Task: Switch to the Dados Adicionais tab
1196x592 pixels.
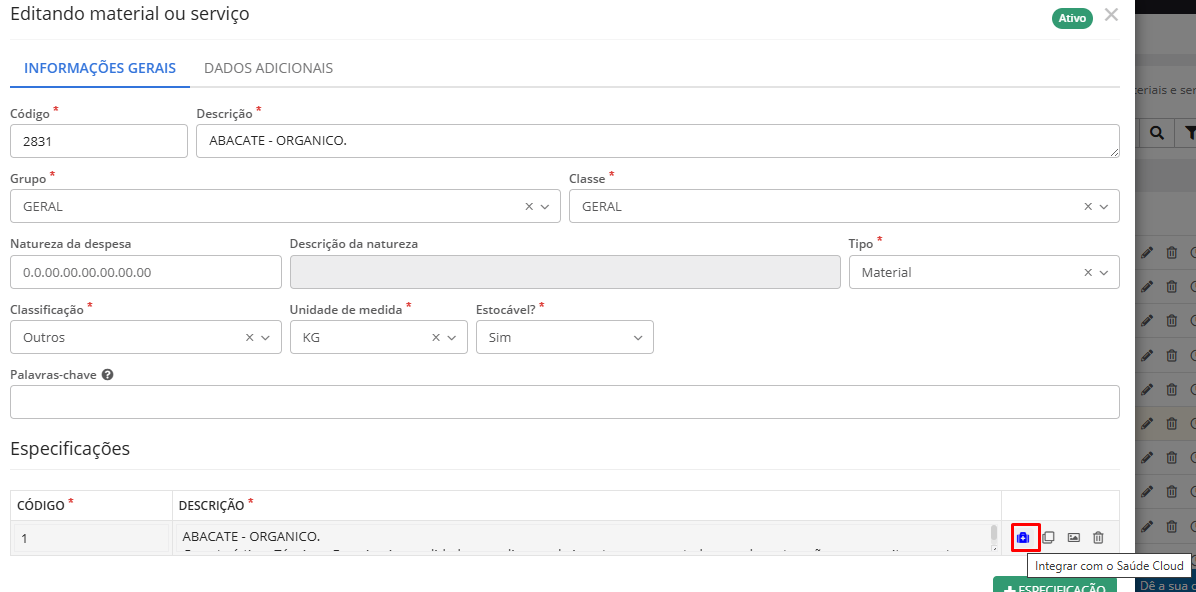Action: [268, 68]
